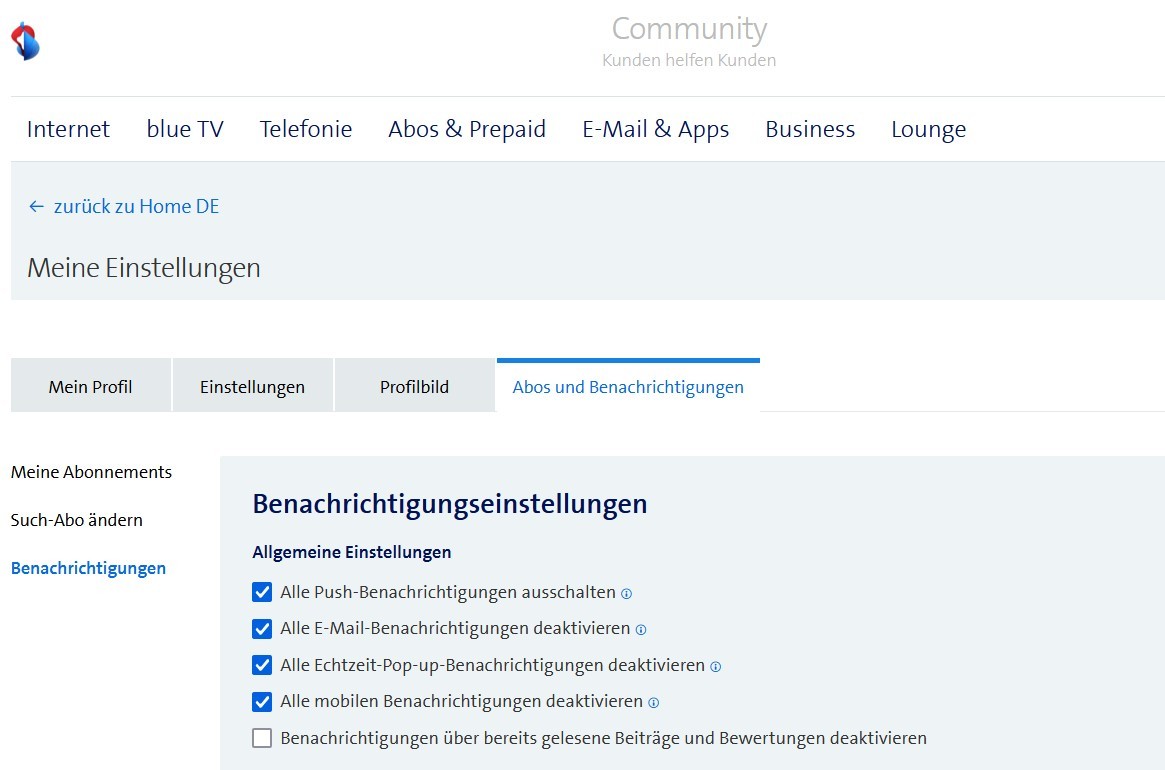This screenshot has height=770, width=1165.
Task: Toggle Alle mobilen Benachrichtigungen deaktivieren checkbox
Action: coord(262,702)
